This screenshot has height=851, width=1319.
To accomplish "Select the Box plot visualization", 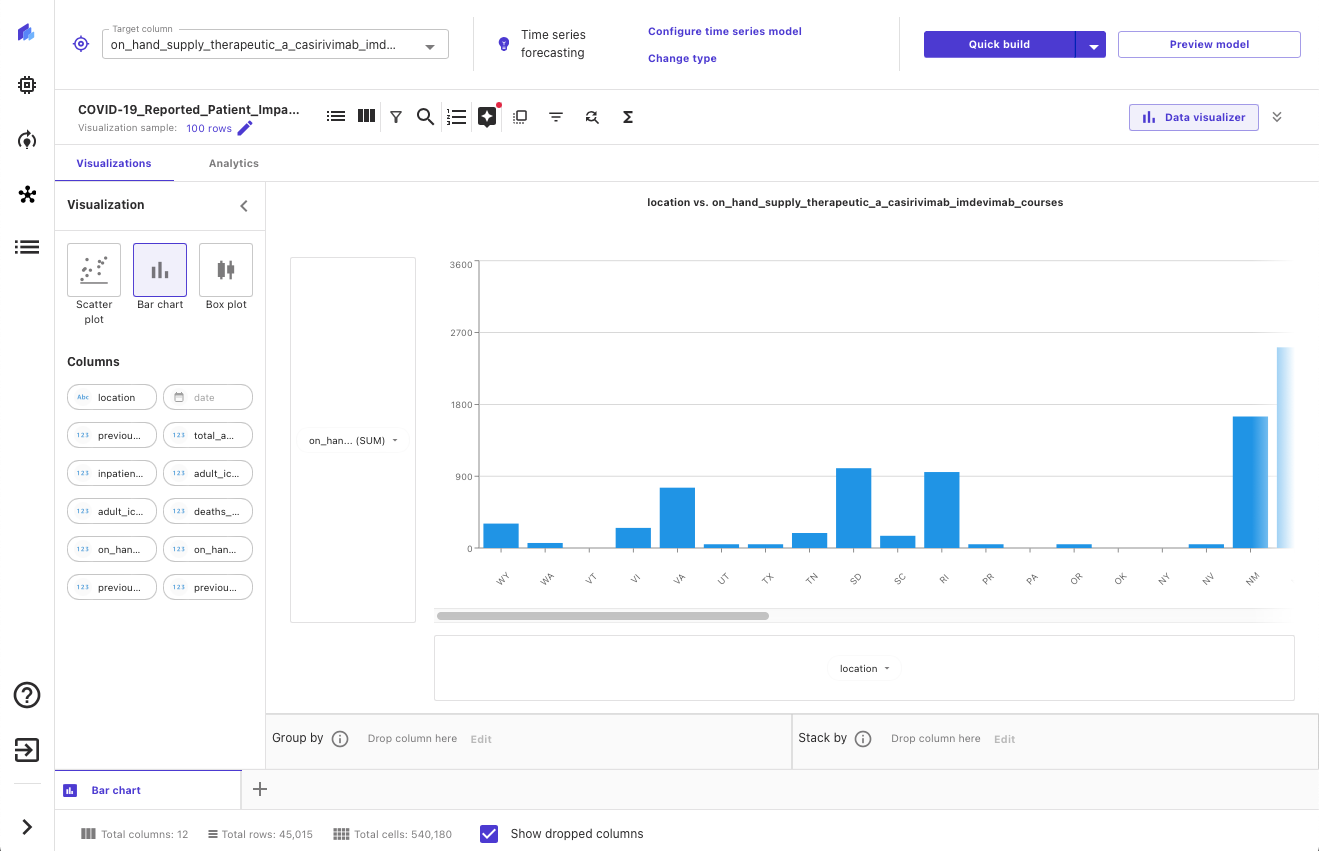I will pos(226,270).
